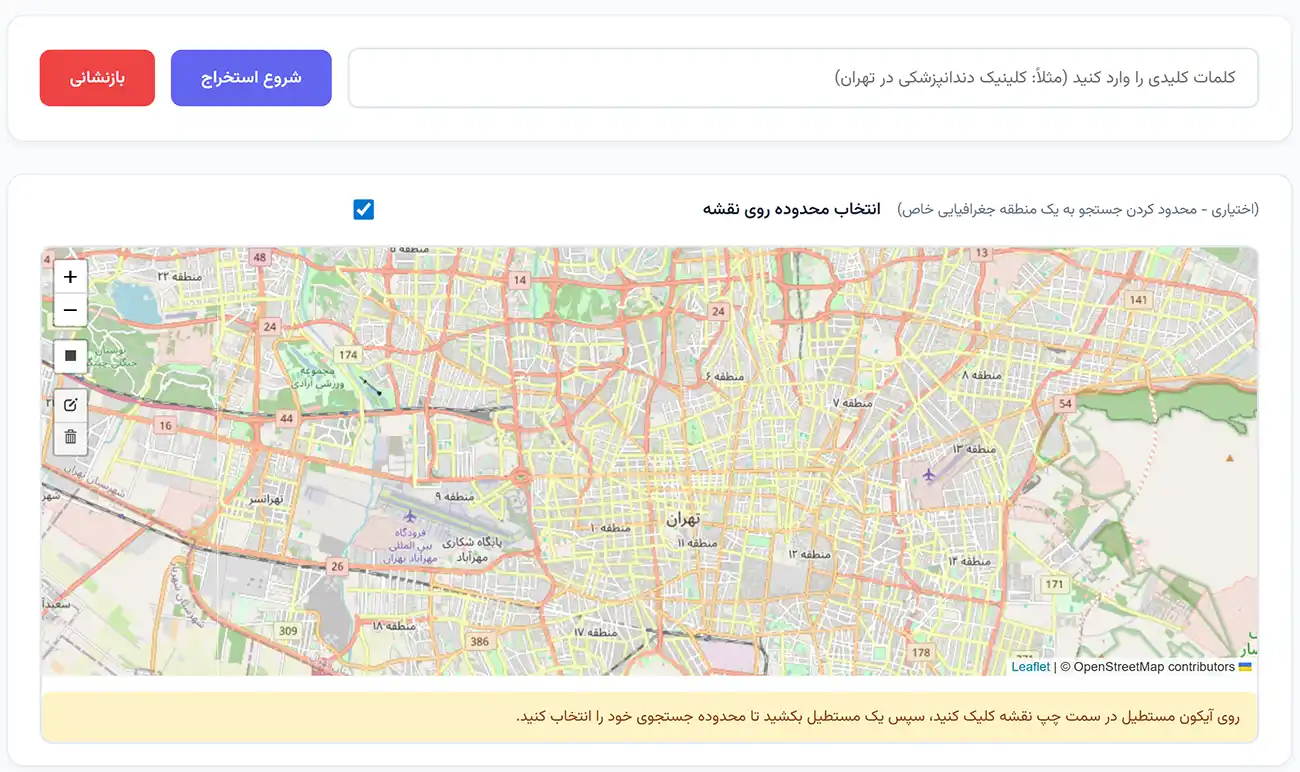This screenshot has width=1300, height=772.
Task: Click road shield 174 on map
Action: pyautogui.click(x=348, y=355)
